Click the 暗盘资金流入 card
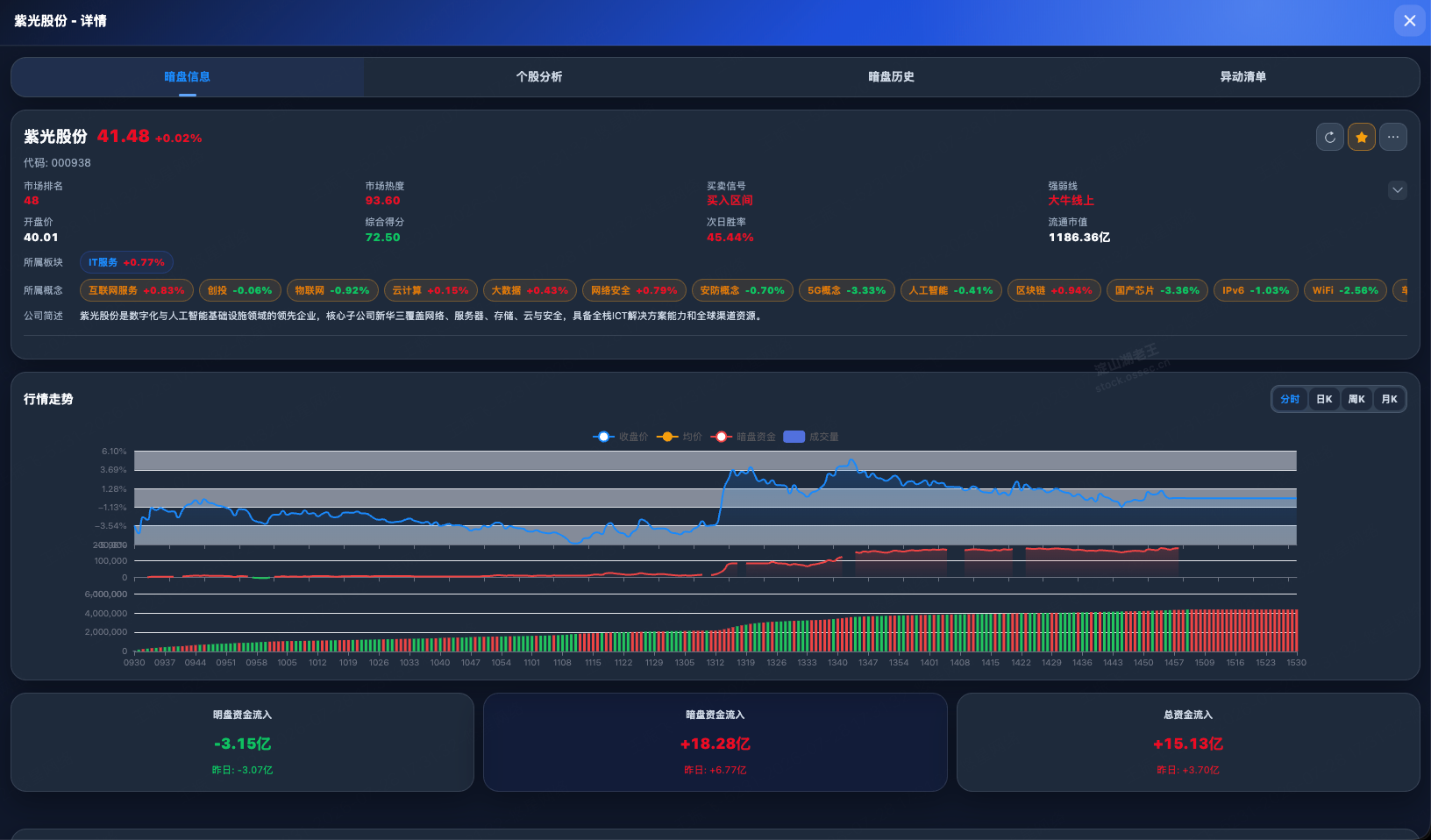 click(715, 743)
